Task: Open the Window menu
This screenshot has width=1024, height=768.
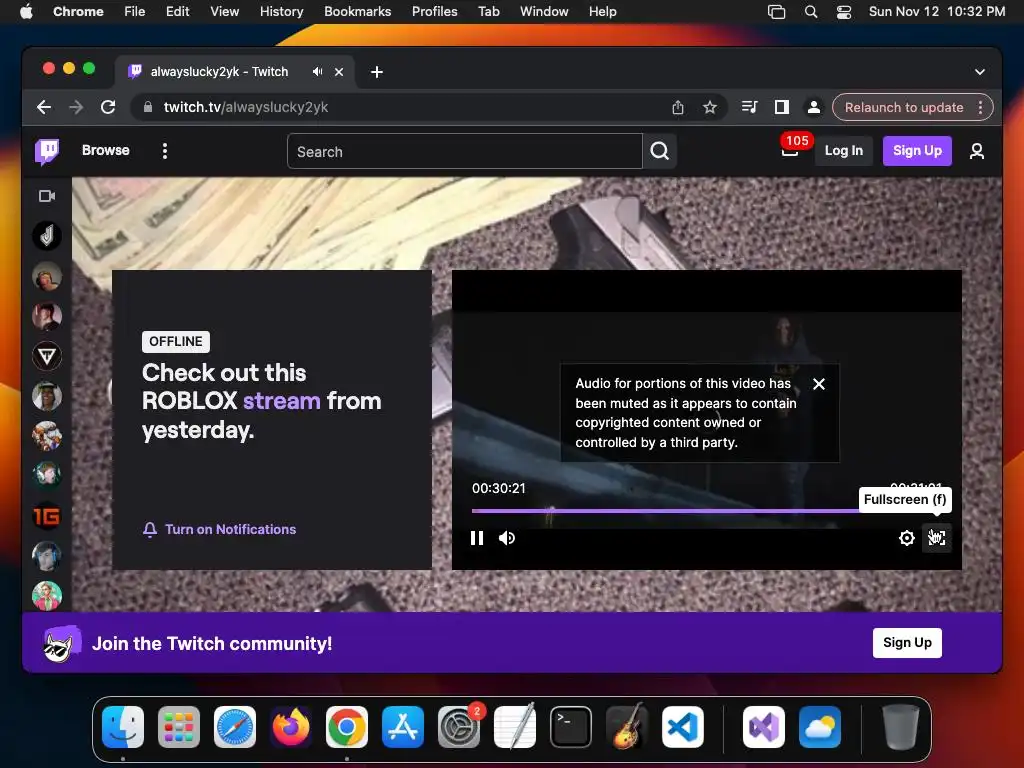Action: 544,12
